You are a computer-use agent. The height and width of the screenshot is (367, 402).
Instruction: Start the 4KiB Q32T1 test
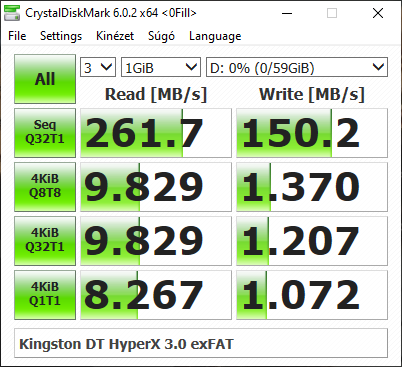pos(45,241)
